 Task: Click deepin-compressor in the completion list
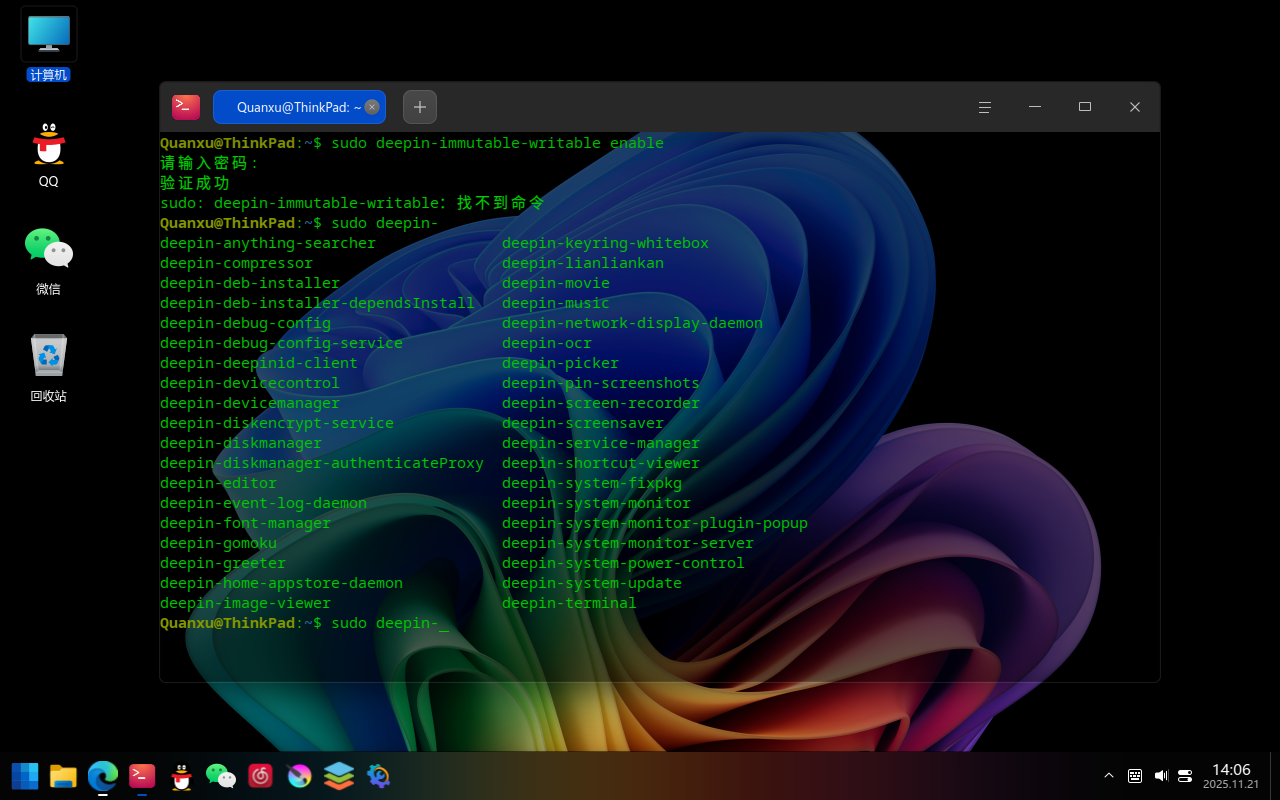236,263
